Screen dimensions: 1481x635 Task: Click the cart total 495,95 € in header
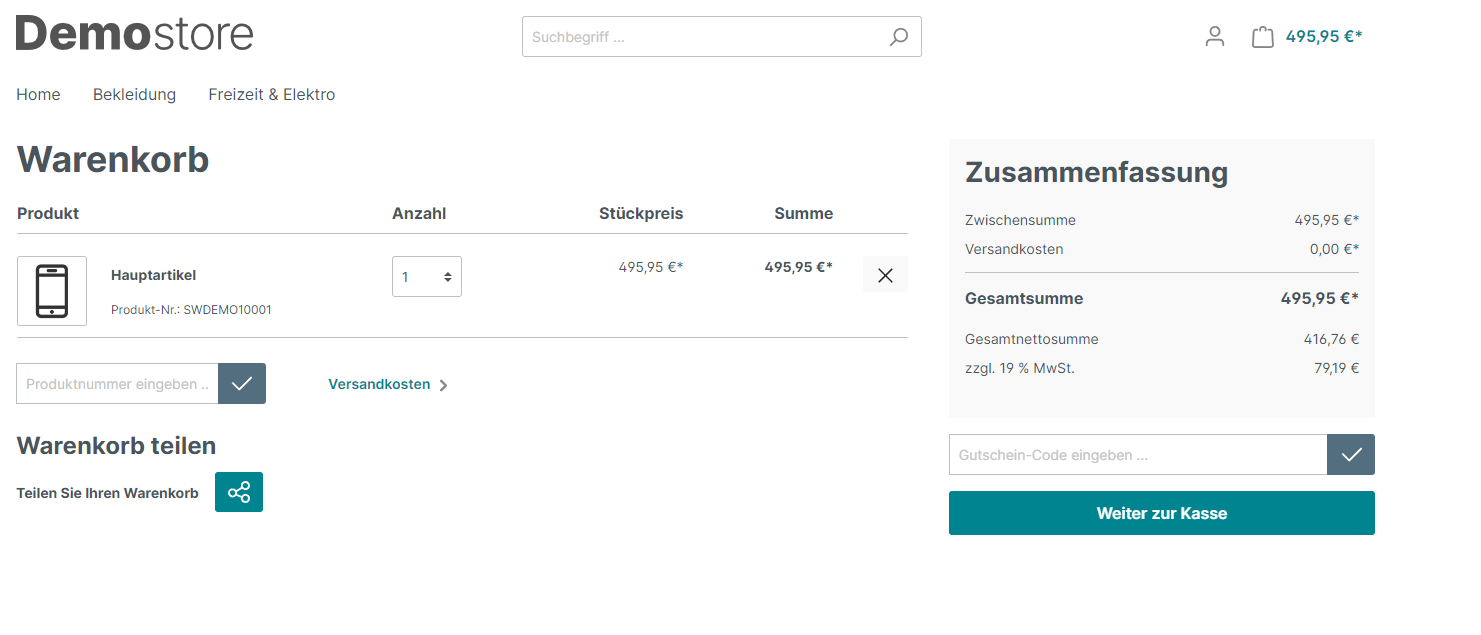pyautogui.click(x=1323, y=37)
